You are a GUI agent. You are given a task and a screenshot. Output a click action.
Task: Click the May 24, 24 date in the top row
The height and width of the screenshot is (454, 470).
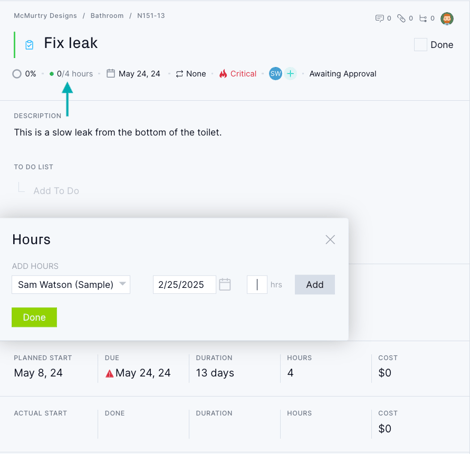[x=139, y=74]
